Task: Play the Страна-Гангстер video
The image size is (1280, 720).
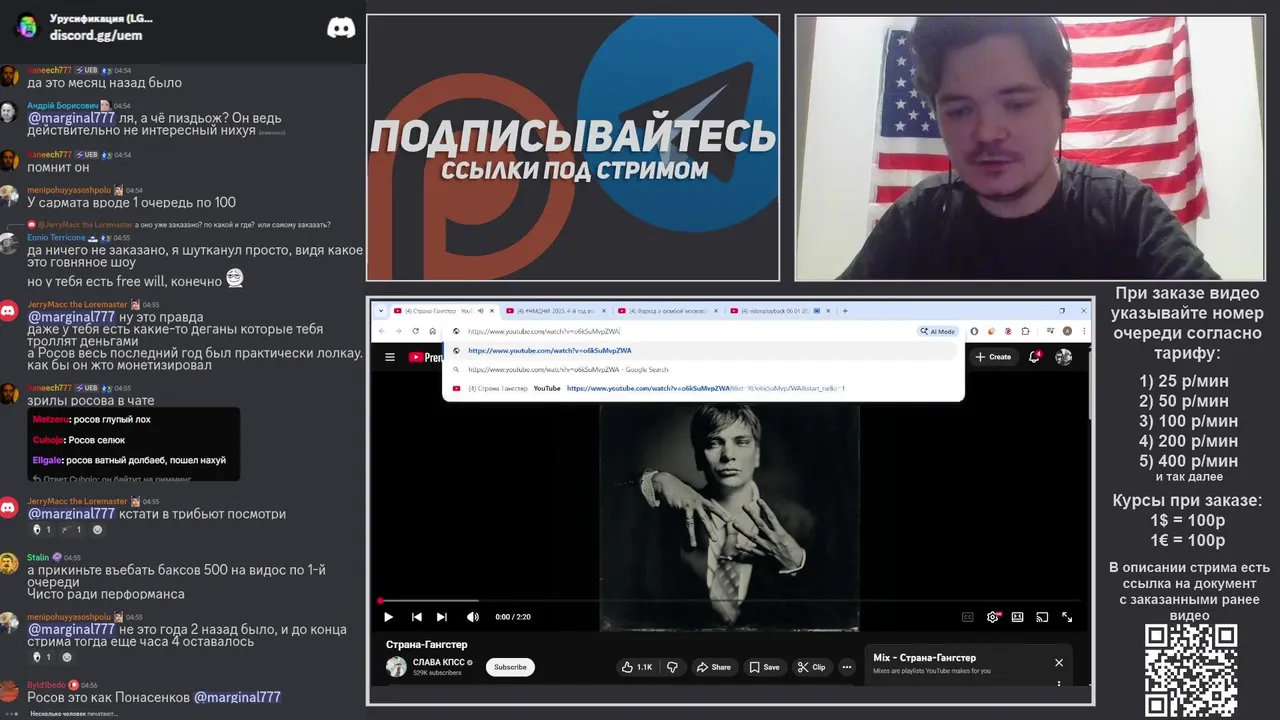Action: [x=389, y=617]
